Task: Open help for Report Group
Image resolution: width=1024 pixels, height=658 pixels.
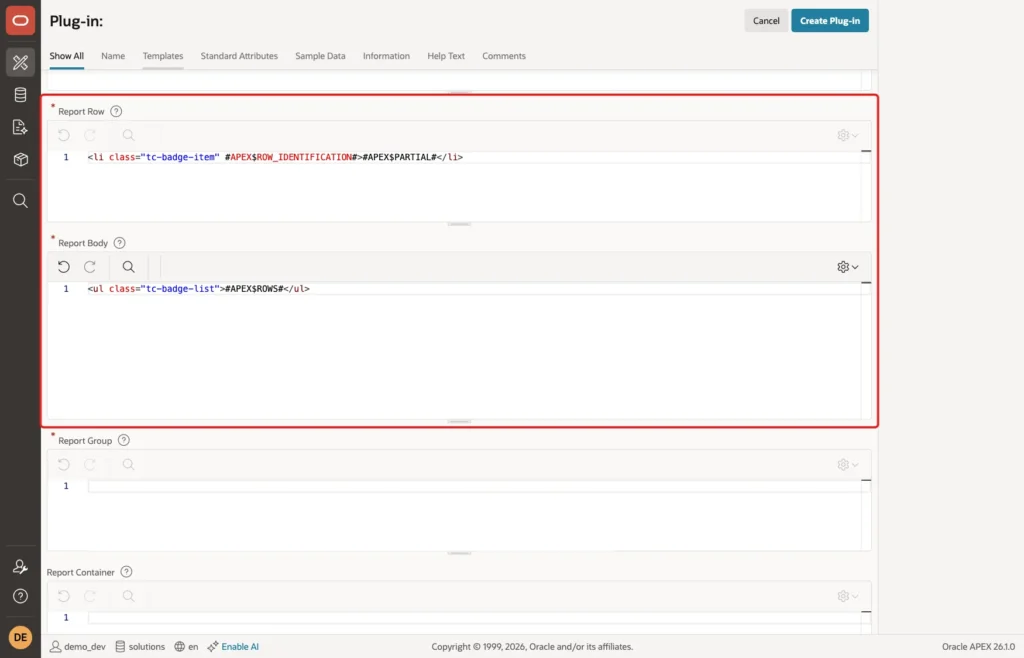Action: pos(123,441)
